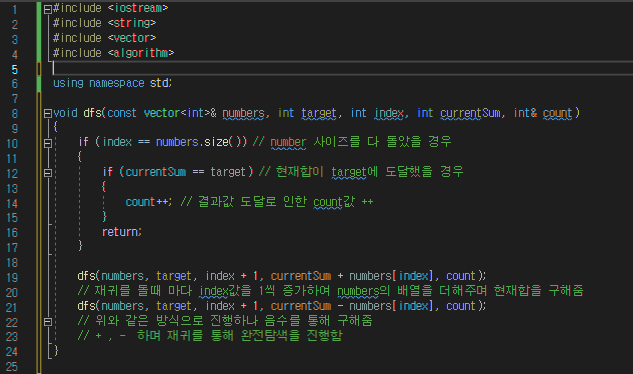Screen dimensions: 633x374
Task: Click underlined 'target' in line 12 comment
Action: coord(349,172)
